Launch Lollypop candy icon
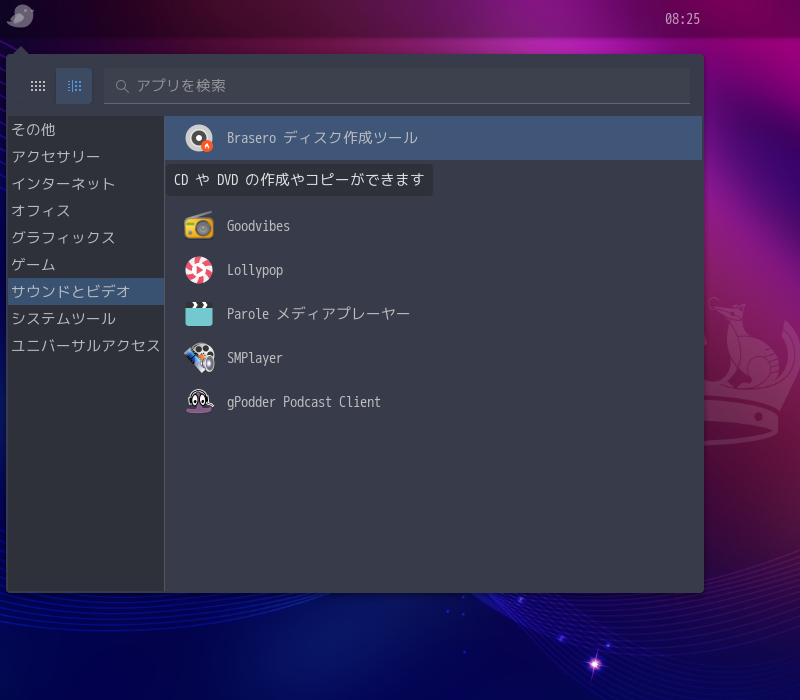The width and height of the screenshot is (800, 700). tap(199, 270)
